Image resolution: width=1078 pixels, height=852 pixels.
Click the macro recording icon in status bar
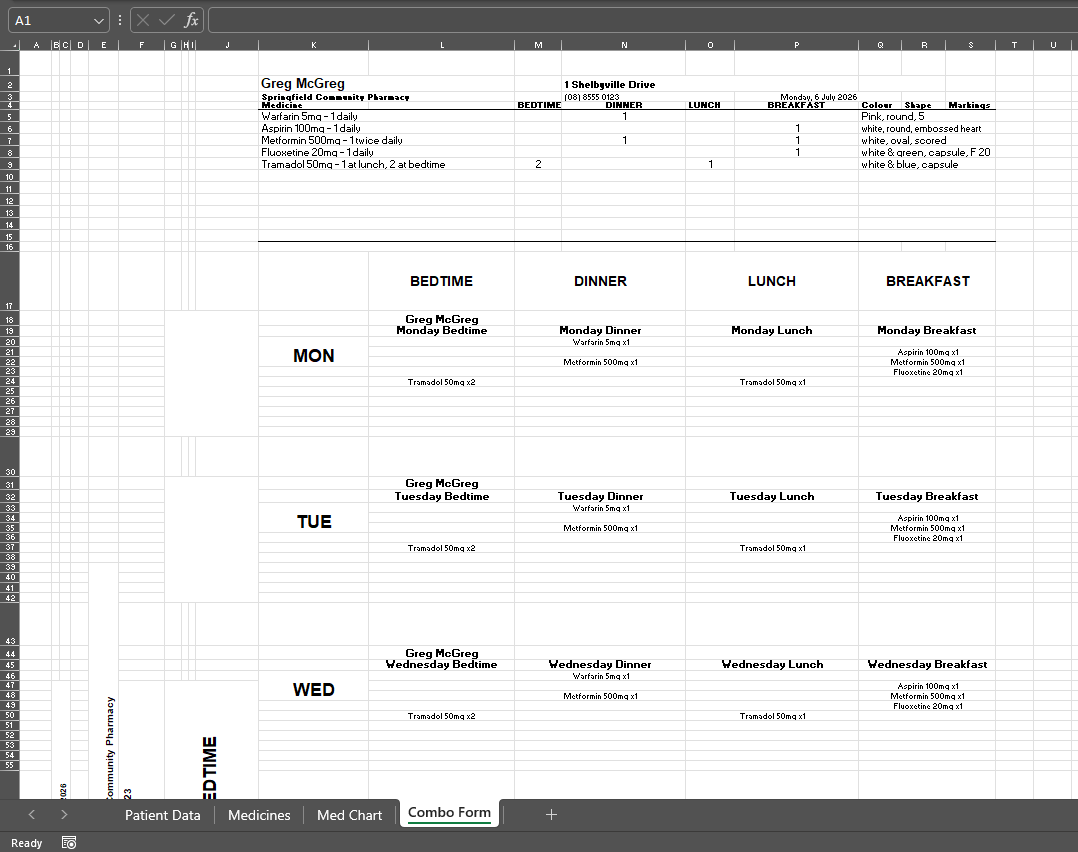(x=69, y=842)
